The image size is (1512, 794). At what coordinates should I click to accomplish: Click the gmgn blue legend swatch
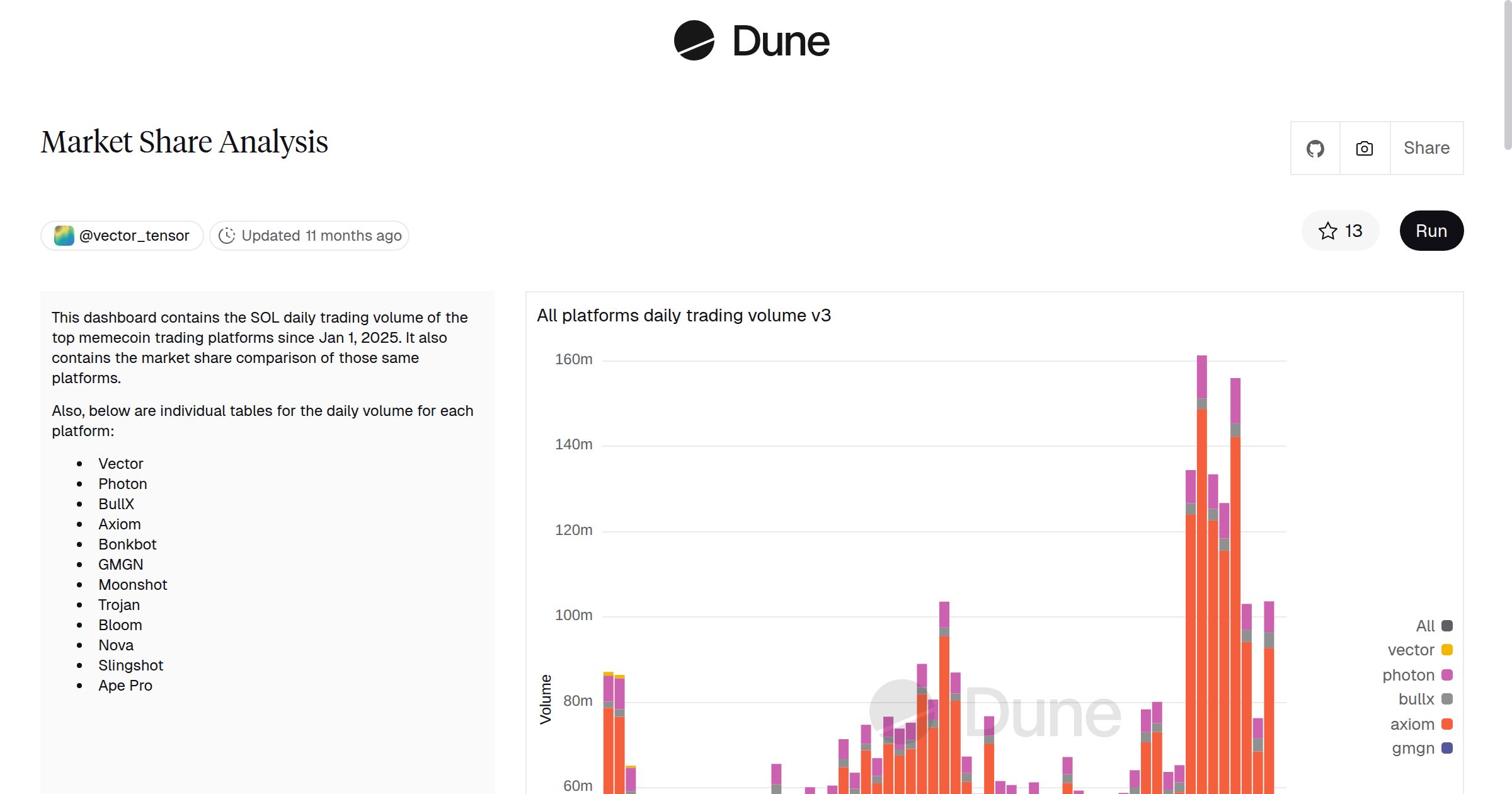[x=1447, y=748]
